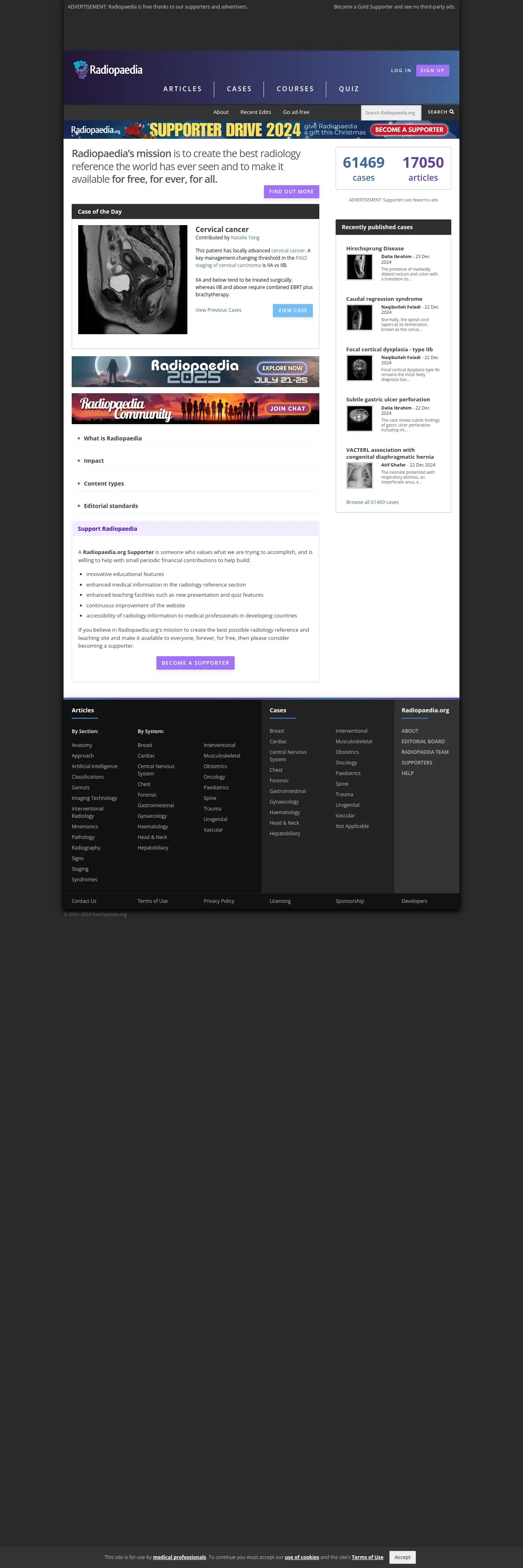The width and height of the screenshot is (523, 1568).
Task: Open the COURSES menu
Action: 295,89
